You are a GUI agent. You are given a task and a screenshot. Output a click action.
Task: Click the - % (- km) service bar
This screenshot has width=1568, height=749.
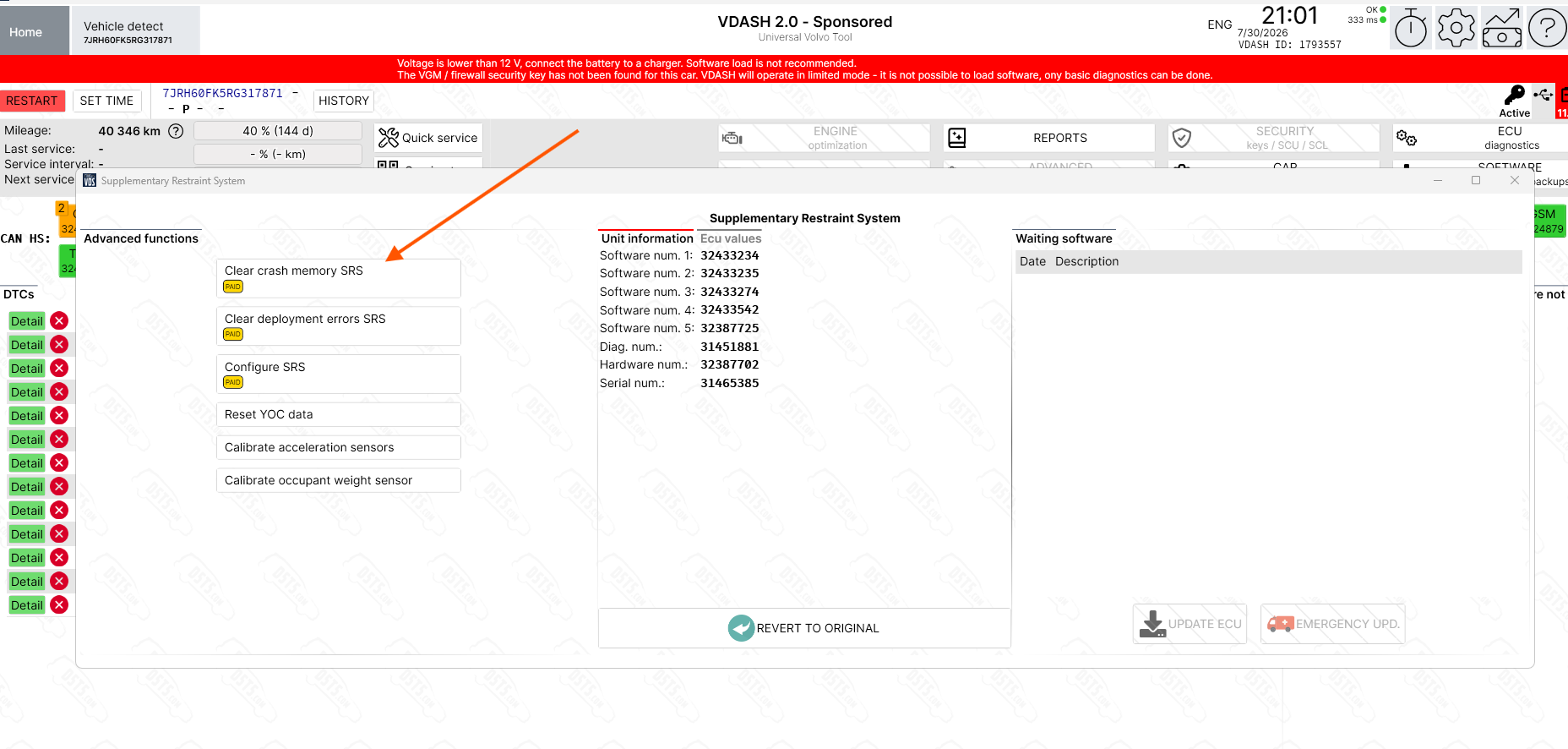click(x=278, y=154)
